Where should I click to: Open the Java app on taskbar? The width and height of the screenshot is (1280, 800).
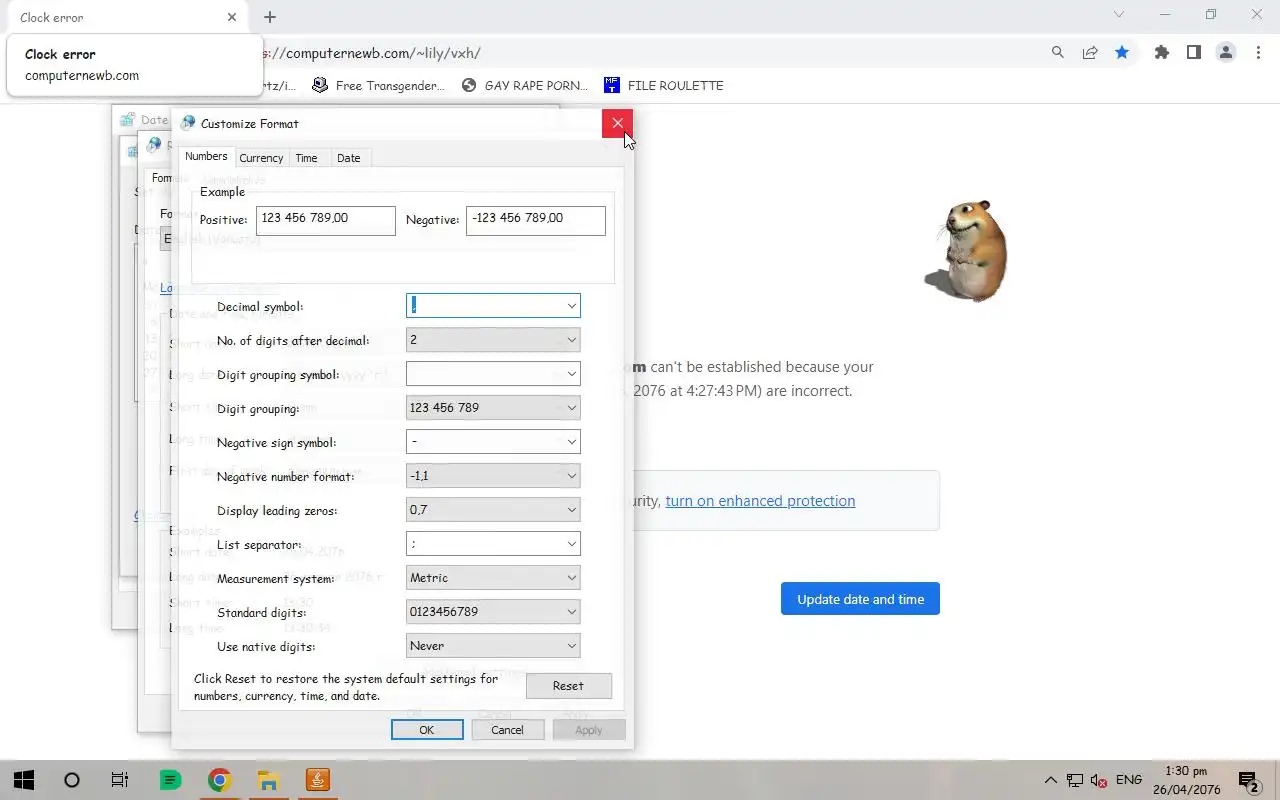[x=317, y=780]
